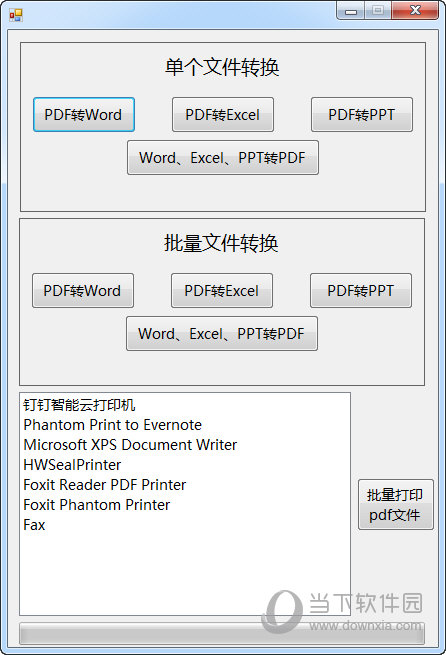Viewport: 446px width, 655px height.
Task: Click PDF转PPT under 批量文件转换
Action: click(x=361, y=291)
